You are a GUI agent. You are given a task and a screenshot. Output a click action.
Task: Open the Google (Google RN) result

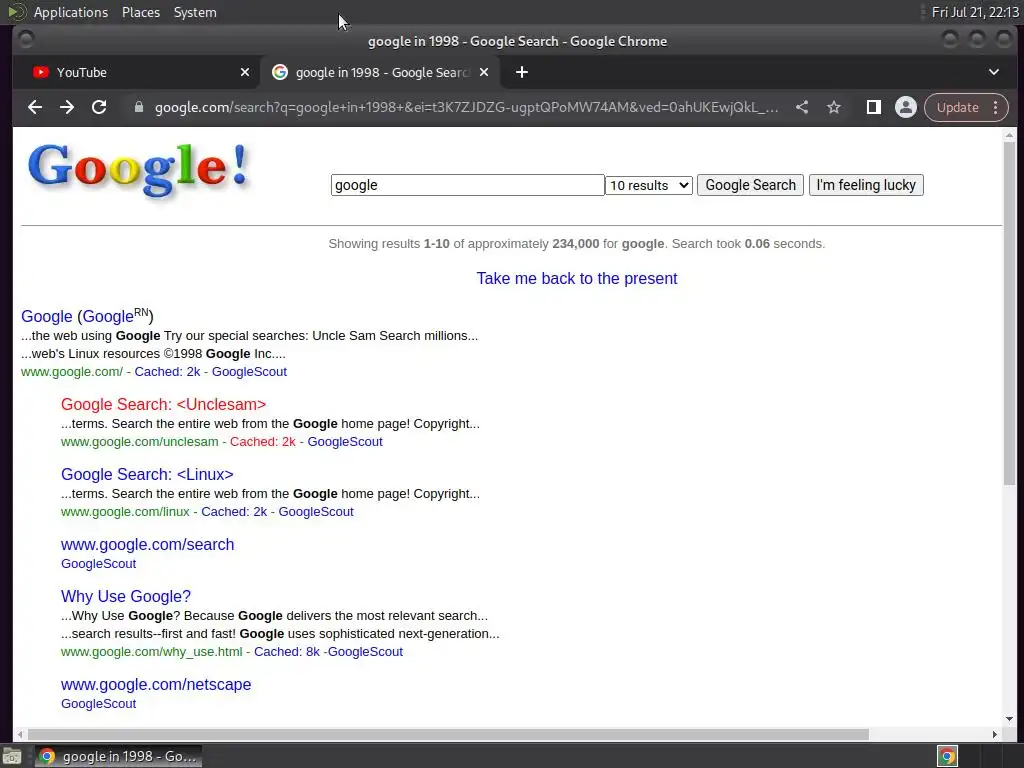[x=87, y=315]
